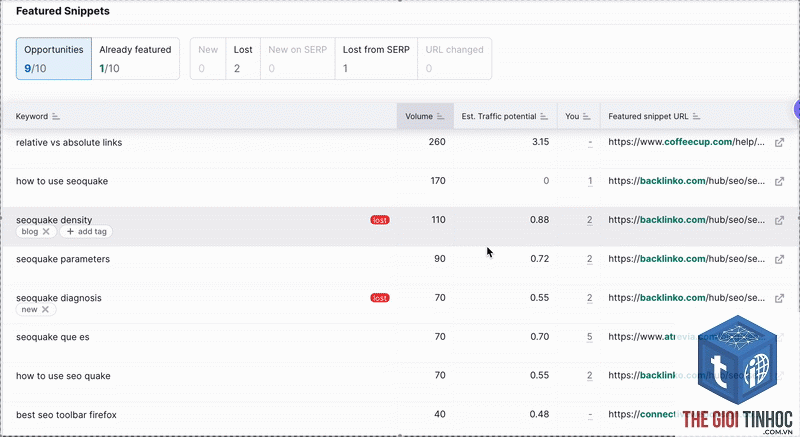Screen dimensions: 800x437
Task: Click traffic potential value 0.48
Action: tap(539, 414)
